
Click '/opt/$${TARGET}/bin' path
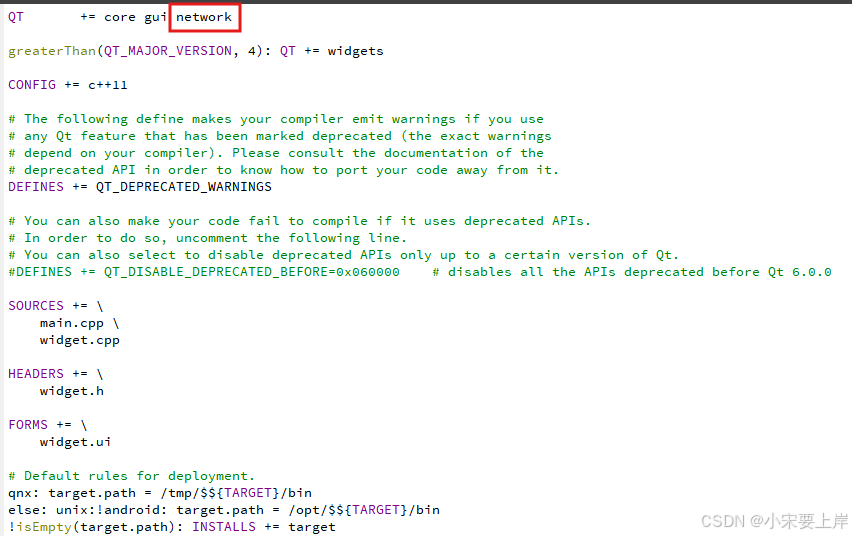364,510
